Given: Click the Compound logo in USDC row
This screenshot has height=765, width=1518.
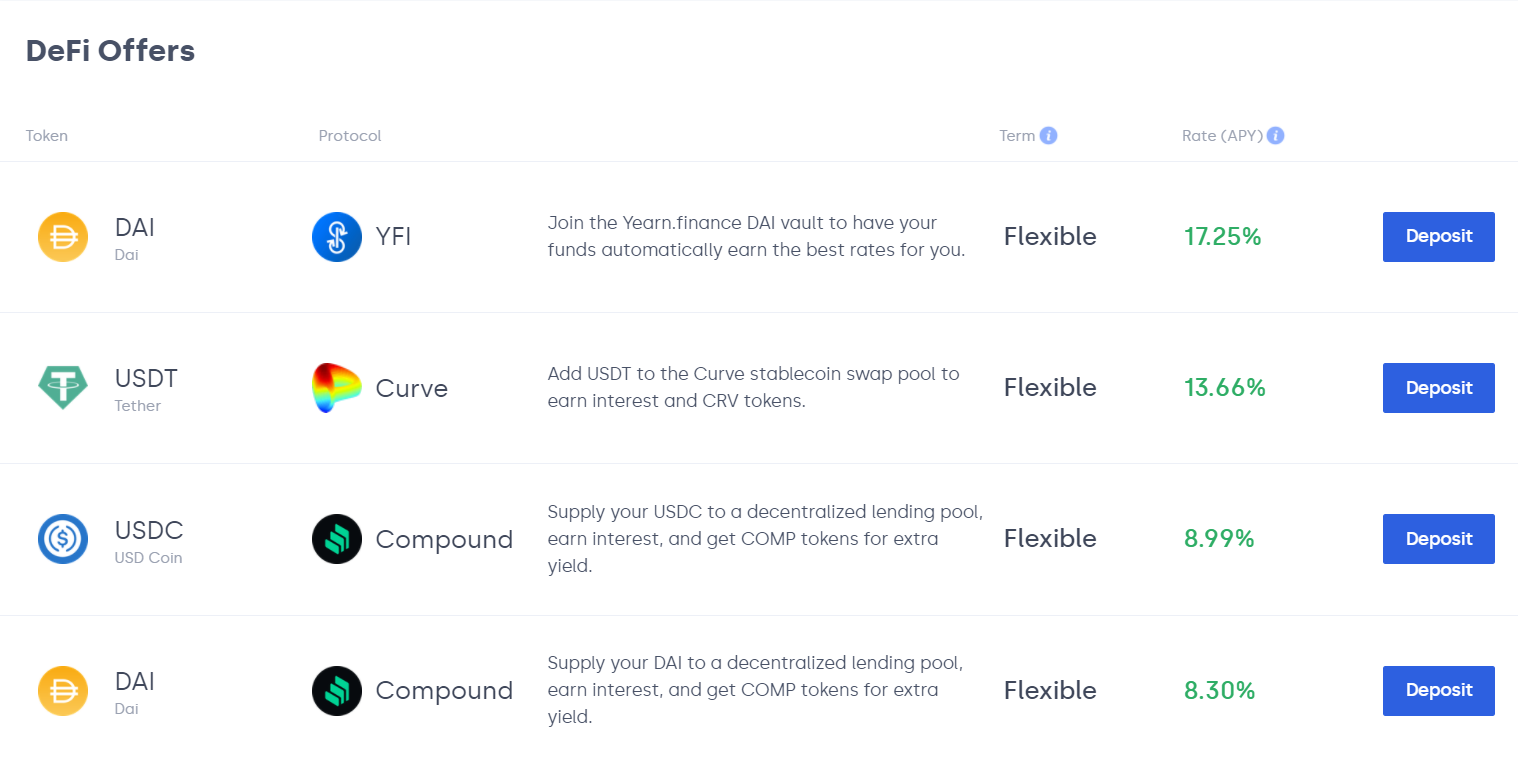Looking at the screenshot, I should [337, 539].
